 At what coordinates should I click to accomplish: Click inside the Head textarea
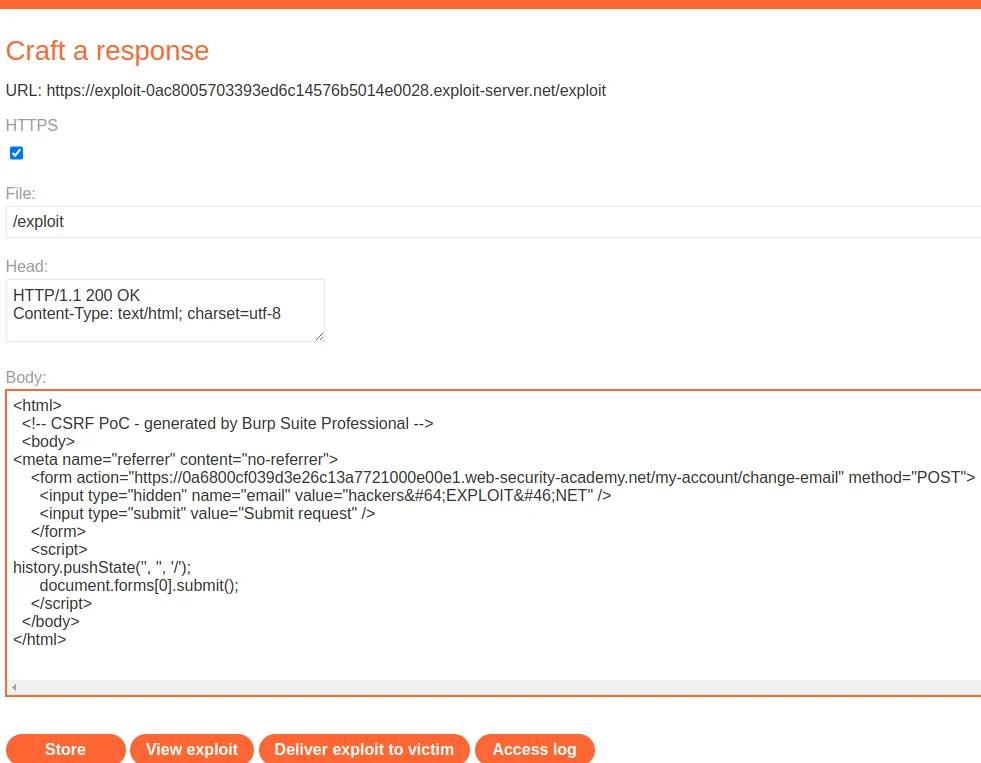pos(165,311)
